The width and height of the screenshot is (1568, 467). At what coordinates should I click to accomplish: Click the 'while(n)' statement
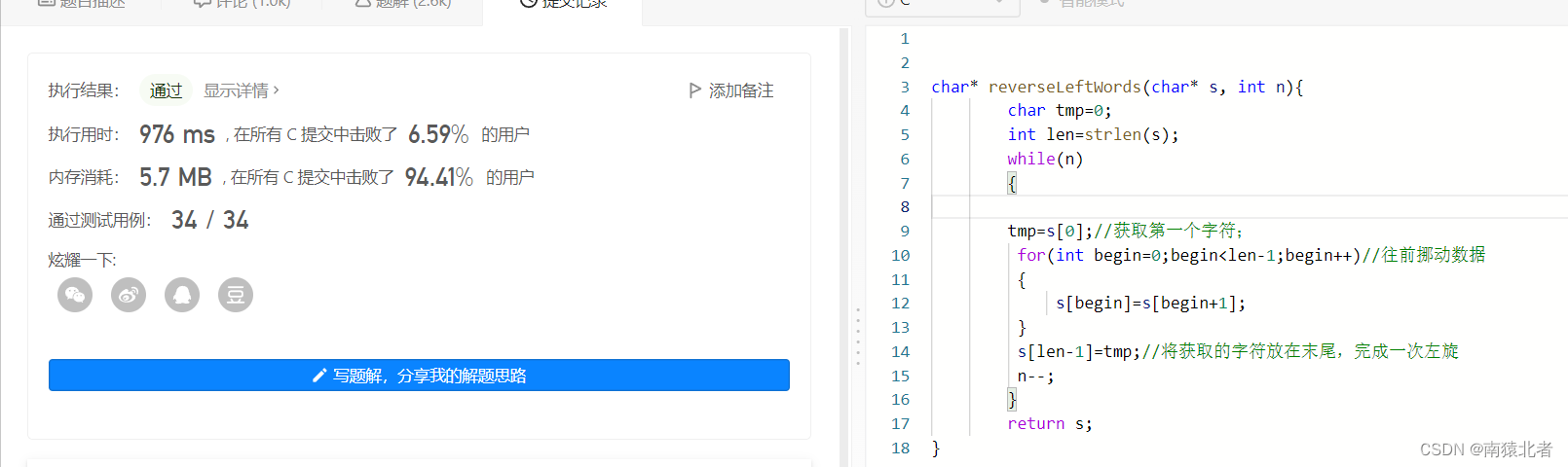1045,159
